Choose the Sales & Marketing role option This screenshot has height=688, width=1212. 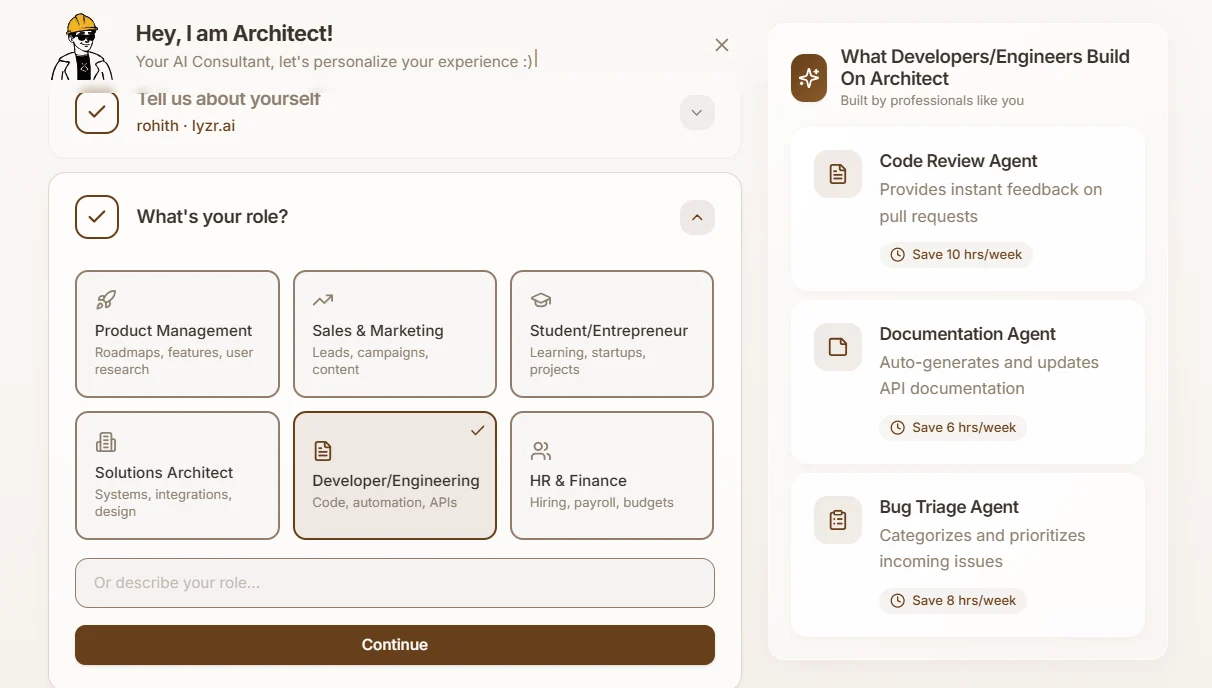(x=395, y=334)
